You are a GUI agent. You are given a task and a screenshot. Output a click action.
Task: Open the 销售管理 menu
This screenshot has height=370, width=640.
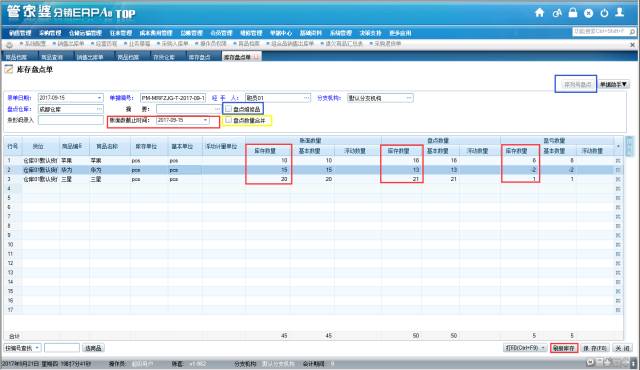pyautogui.click(x=20, y=33)
